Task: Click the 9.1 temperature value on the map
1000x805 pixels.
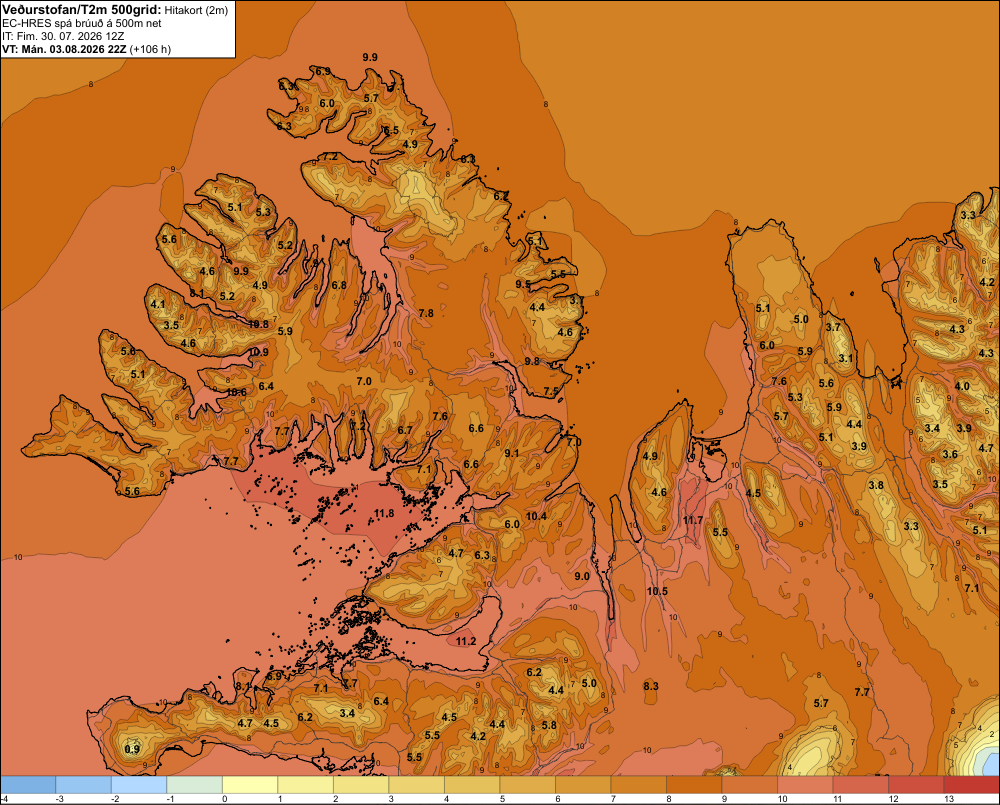Action: pos(511,453)
